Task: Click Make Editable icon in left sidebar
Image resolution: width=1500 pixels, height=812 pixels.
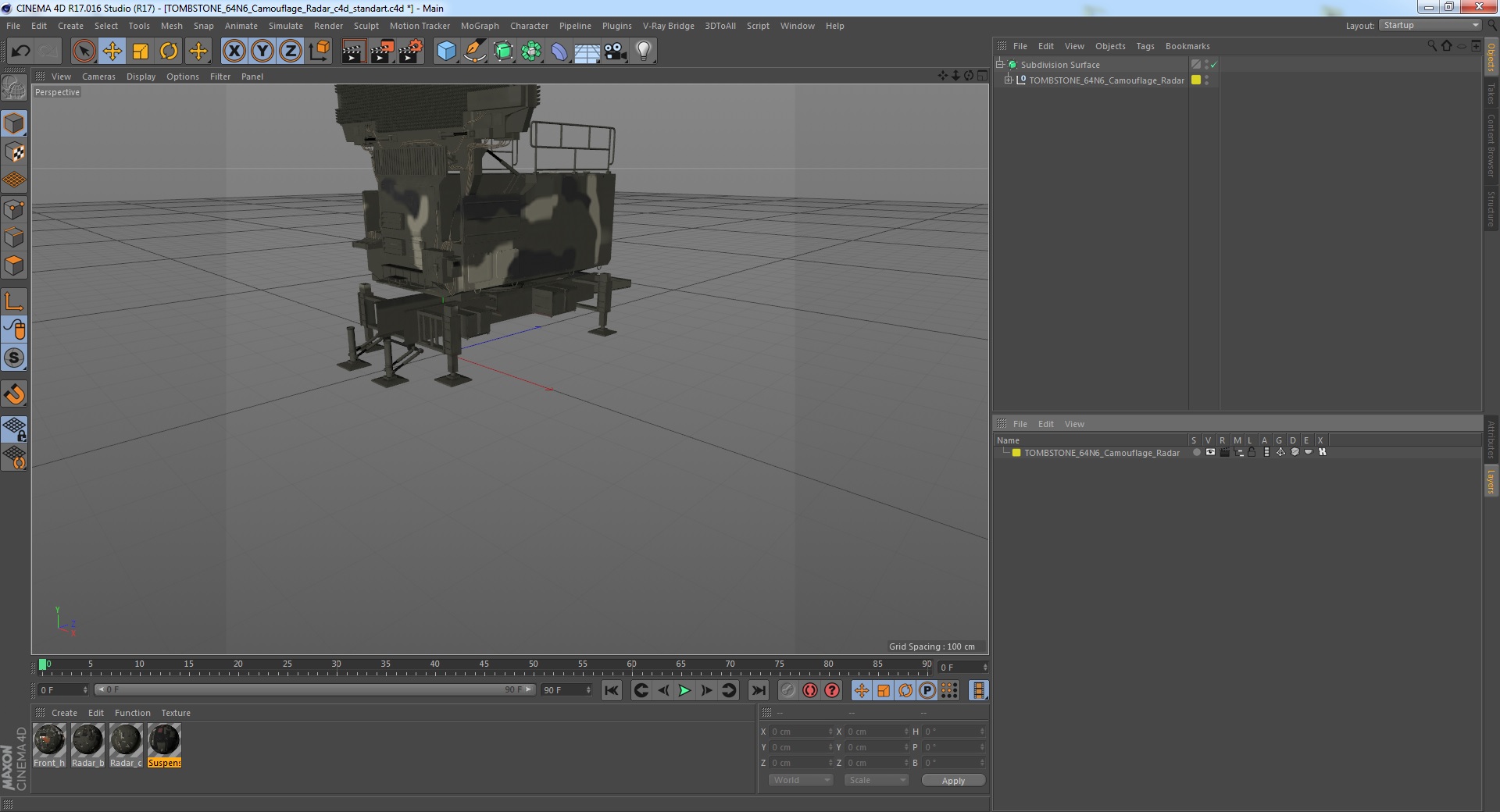Action: coord(14,87)
